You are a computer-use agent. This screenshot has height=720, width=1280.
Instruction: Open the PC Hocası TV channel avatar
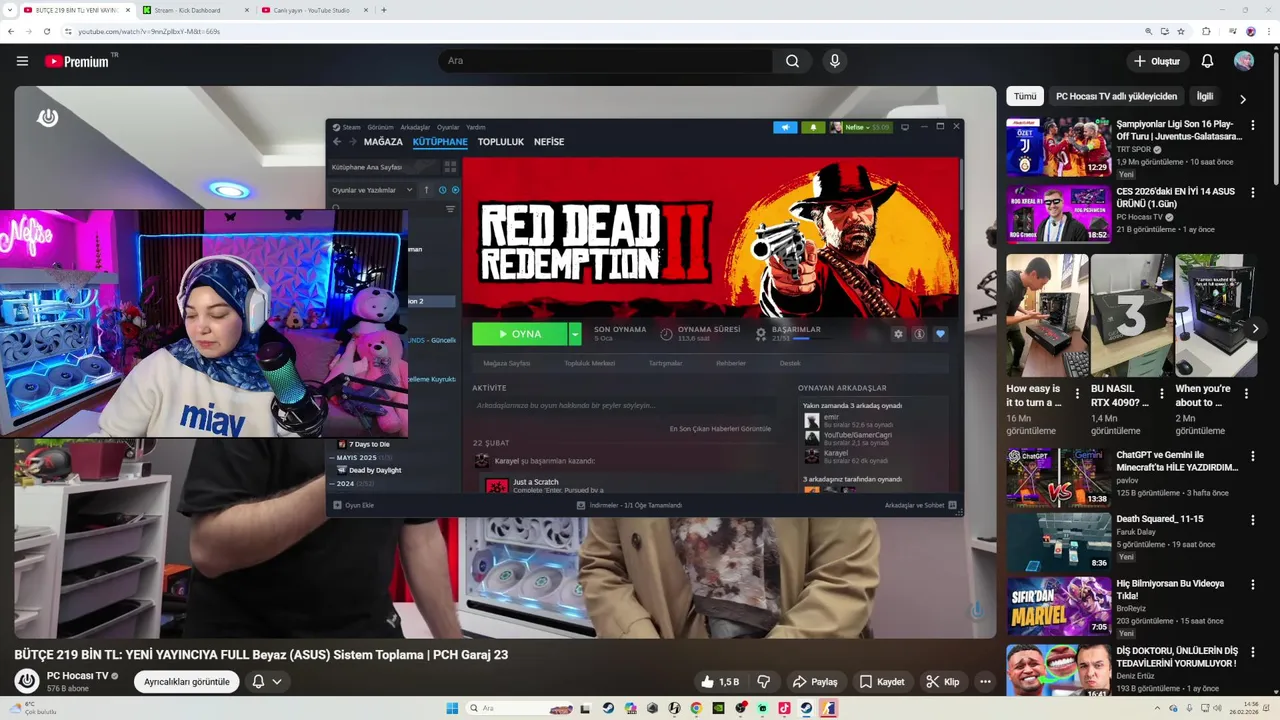(27, 681)
